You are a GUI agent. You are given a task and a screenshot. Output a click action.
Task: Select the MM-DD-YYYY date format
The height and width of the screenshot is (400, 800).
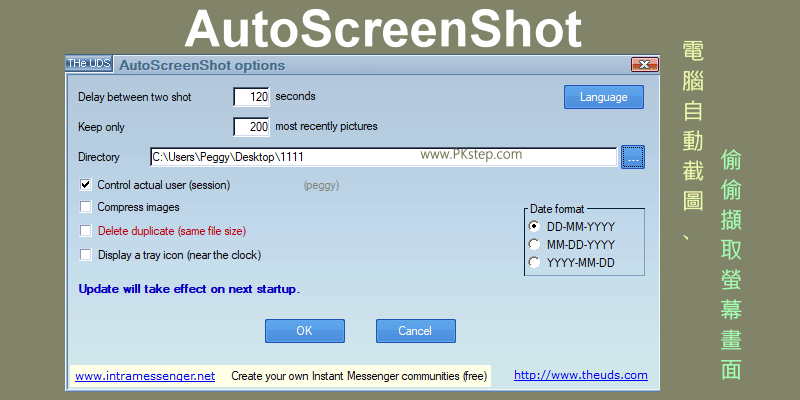pos(534,244)
